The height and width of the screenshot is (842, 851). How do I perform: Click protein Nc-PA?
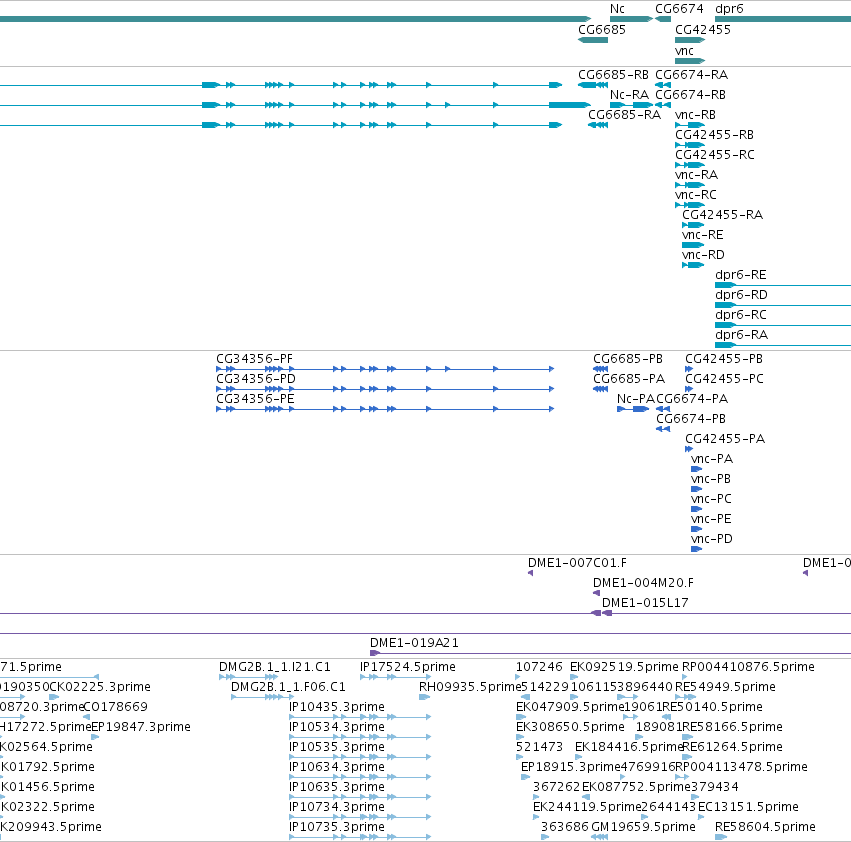636,399
